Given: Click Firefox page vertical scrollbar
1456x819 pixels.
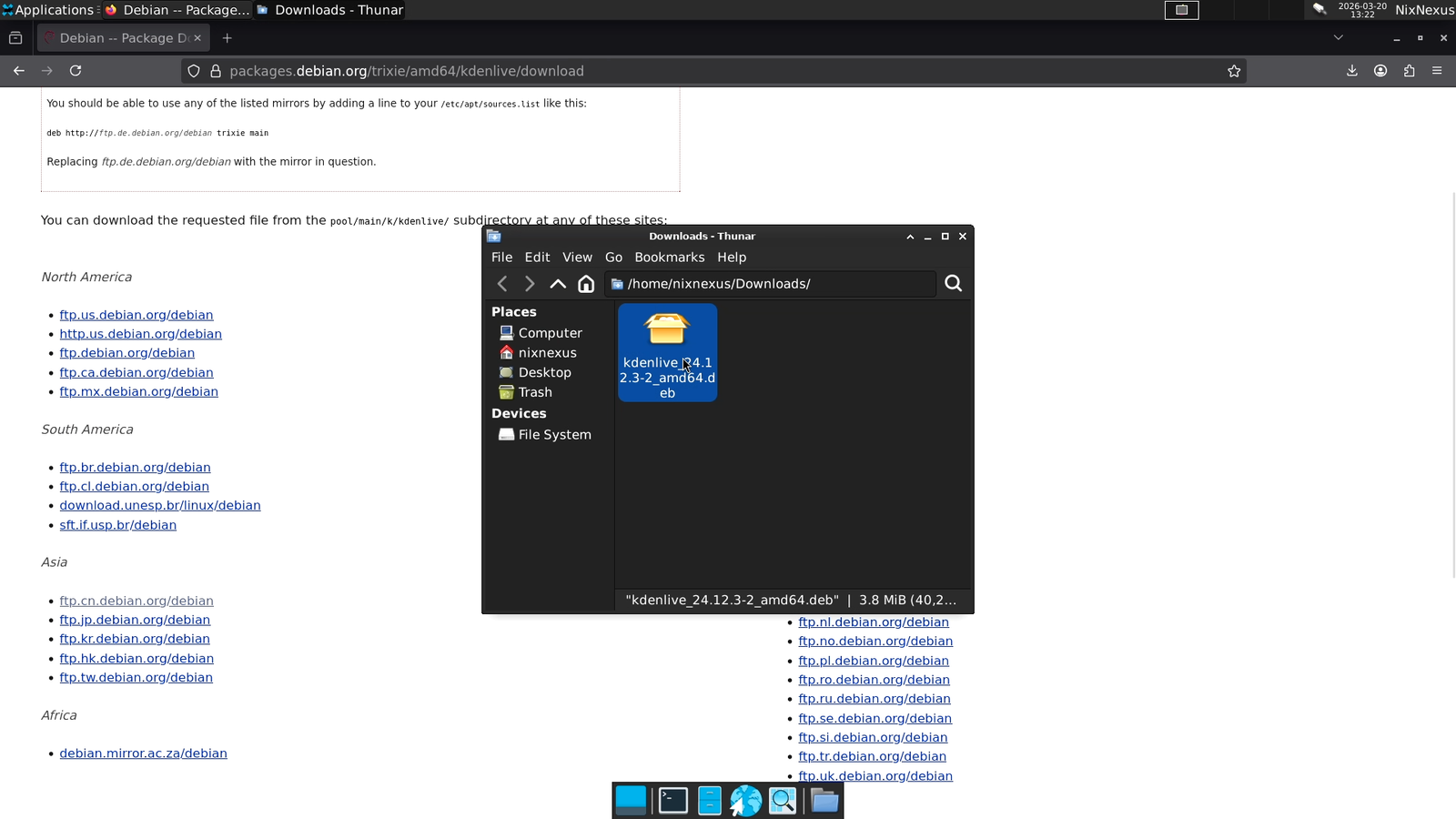Looking at the screenshot, I should pyautogui.click(x=1453, y=385).
